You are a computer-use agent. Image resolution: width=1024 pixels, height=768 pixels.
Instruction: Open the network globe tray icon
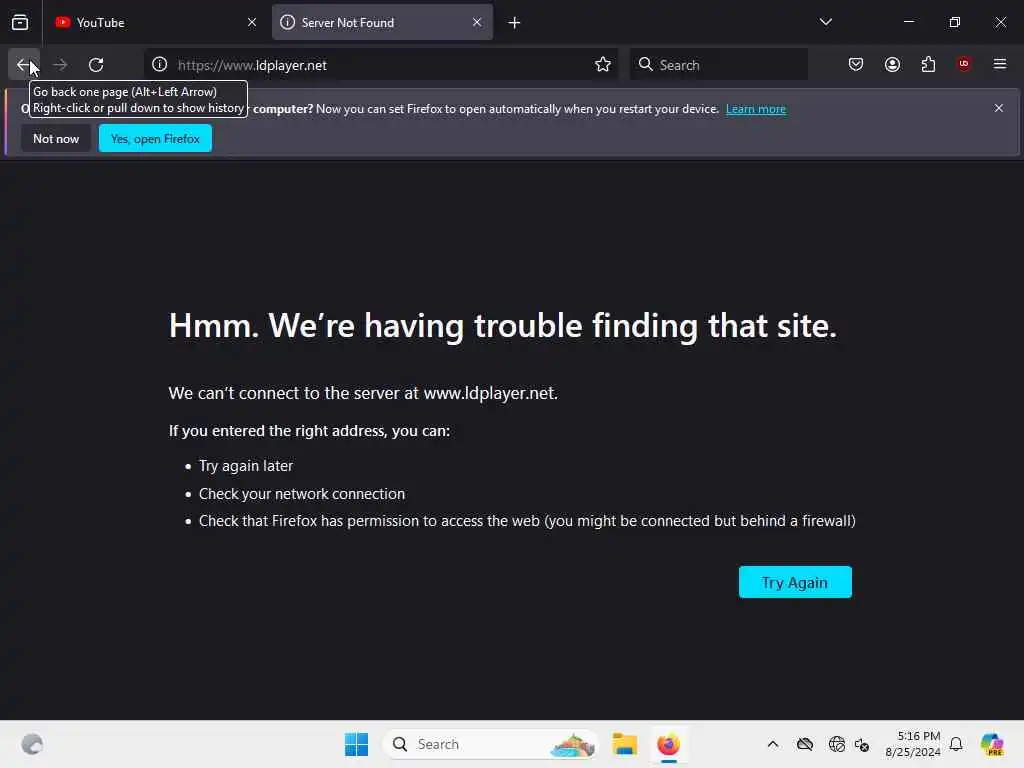[837, 744]
